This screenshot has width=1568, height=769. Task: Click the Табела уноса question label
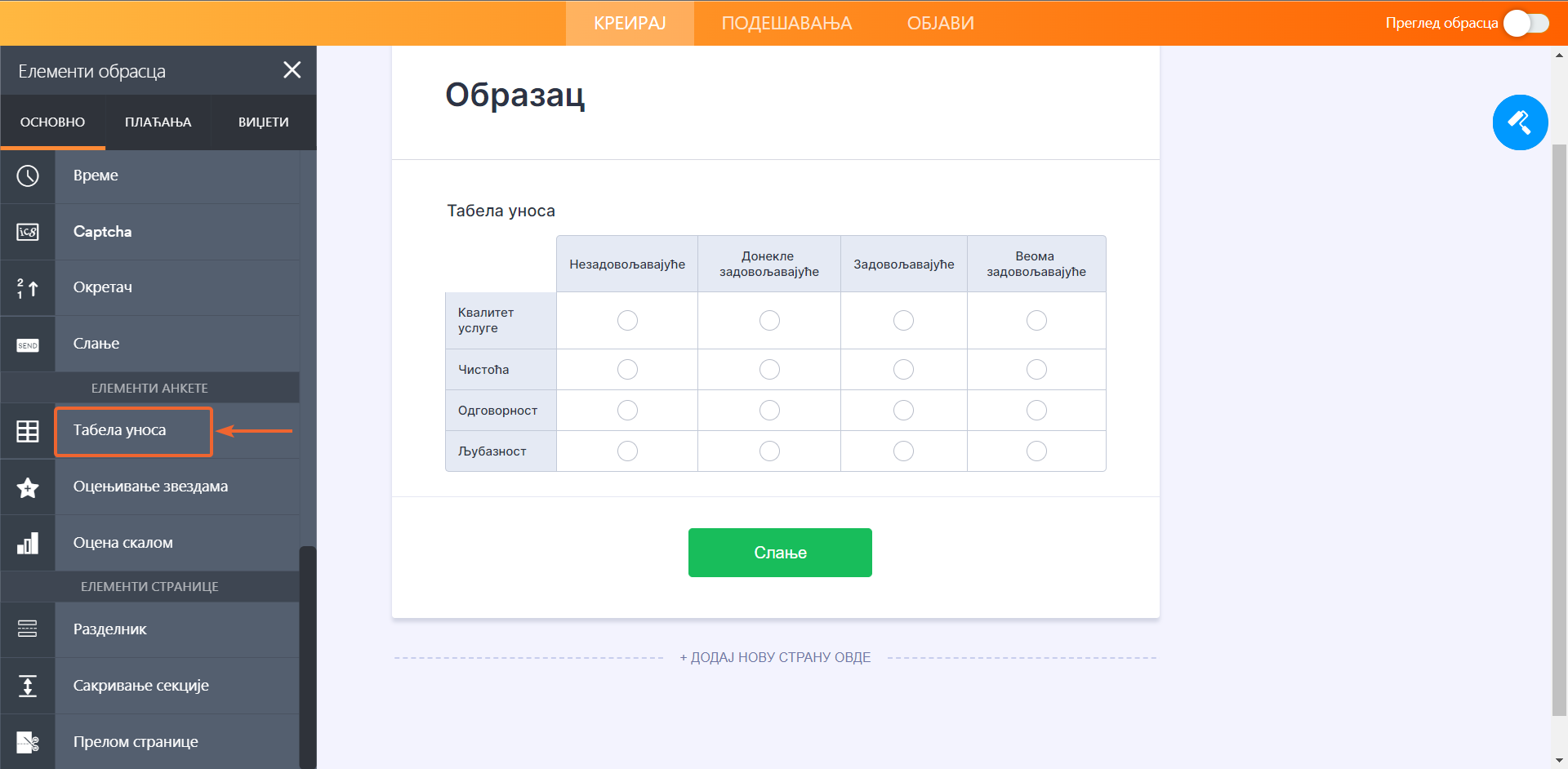[x=501, y=211]
